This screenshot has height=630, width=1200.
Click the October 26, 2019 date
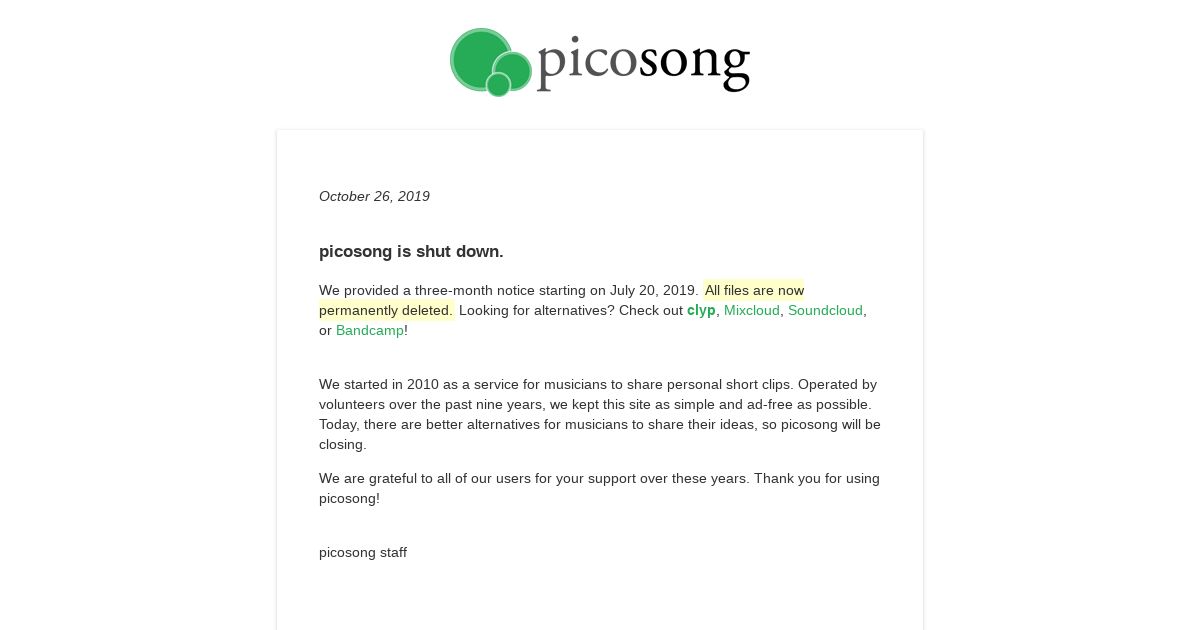374,196
